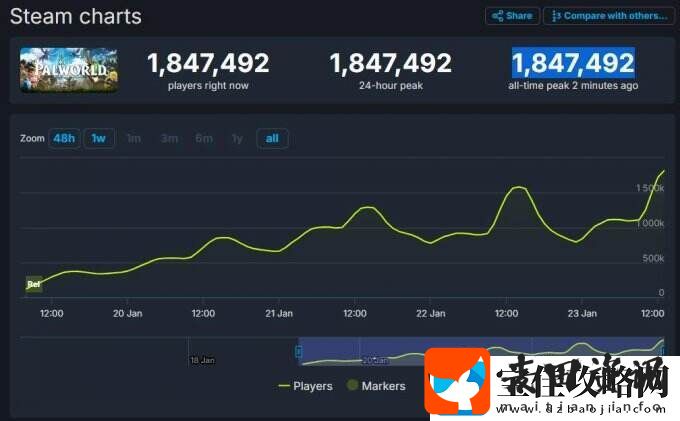The width and height of the screenshot is (680, 421).
Task: Click the highlighted navigator range area
Action: click(481, 351)
